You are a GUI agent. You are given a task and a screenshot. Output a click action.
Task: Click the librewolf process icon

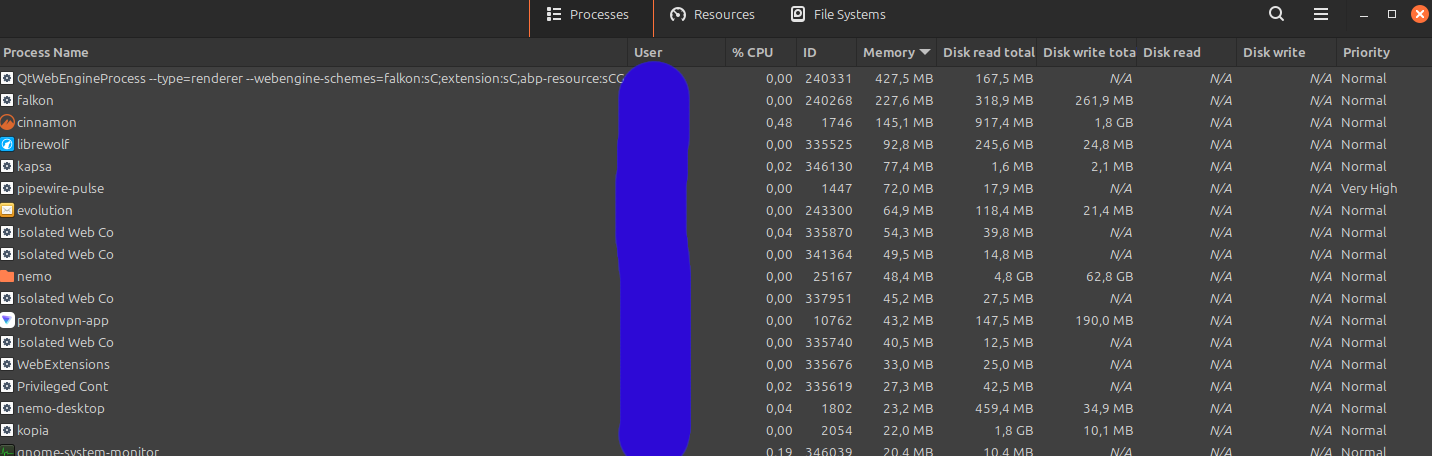(x=7, y=144)
